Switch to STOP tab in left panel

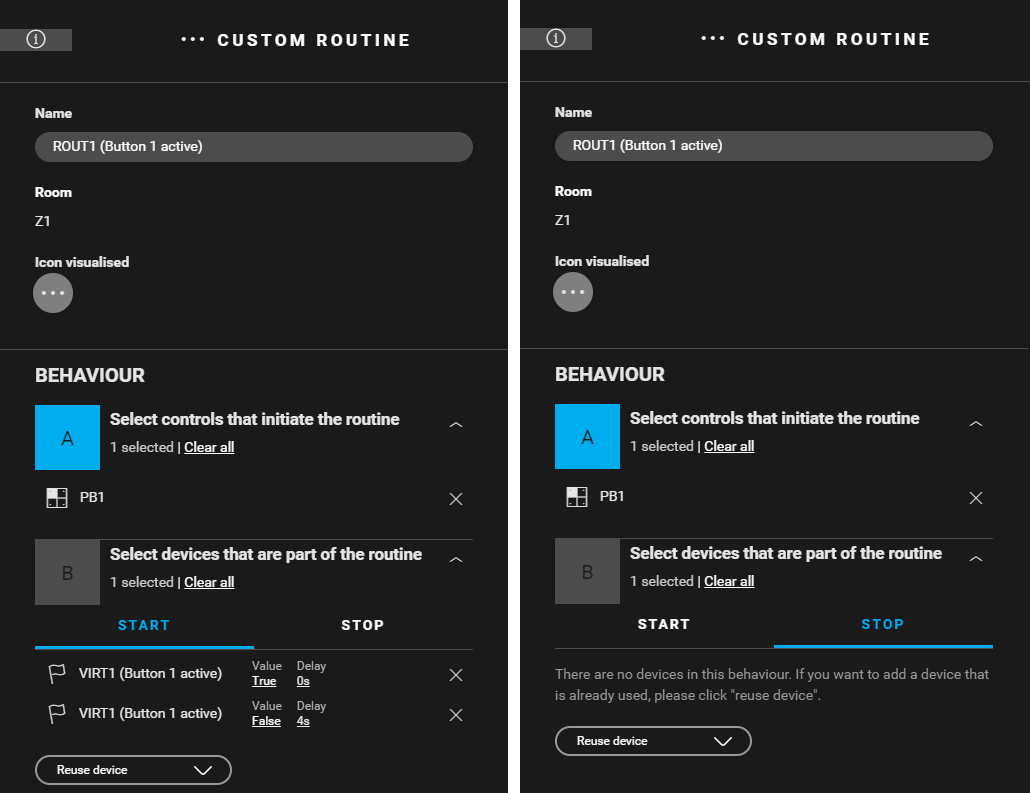pos(363,625)
